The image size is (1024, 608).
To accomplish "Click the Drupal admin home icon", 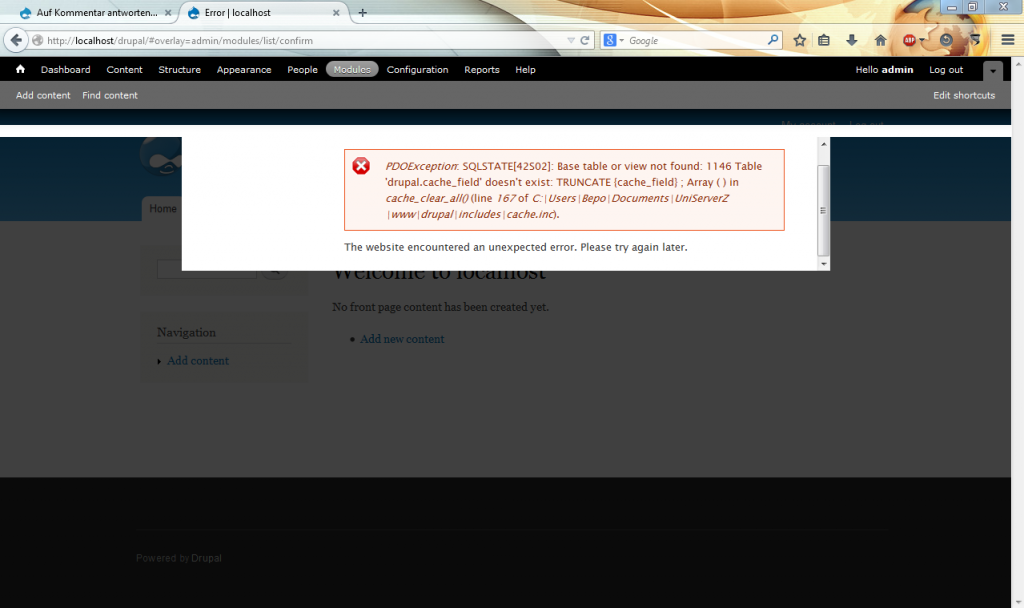I will (x=20, y=70).
